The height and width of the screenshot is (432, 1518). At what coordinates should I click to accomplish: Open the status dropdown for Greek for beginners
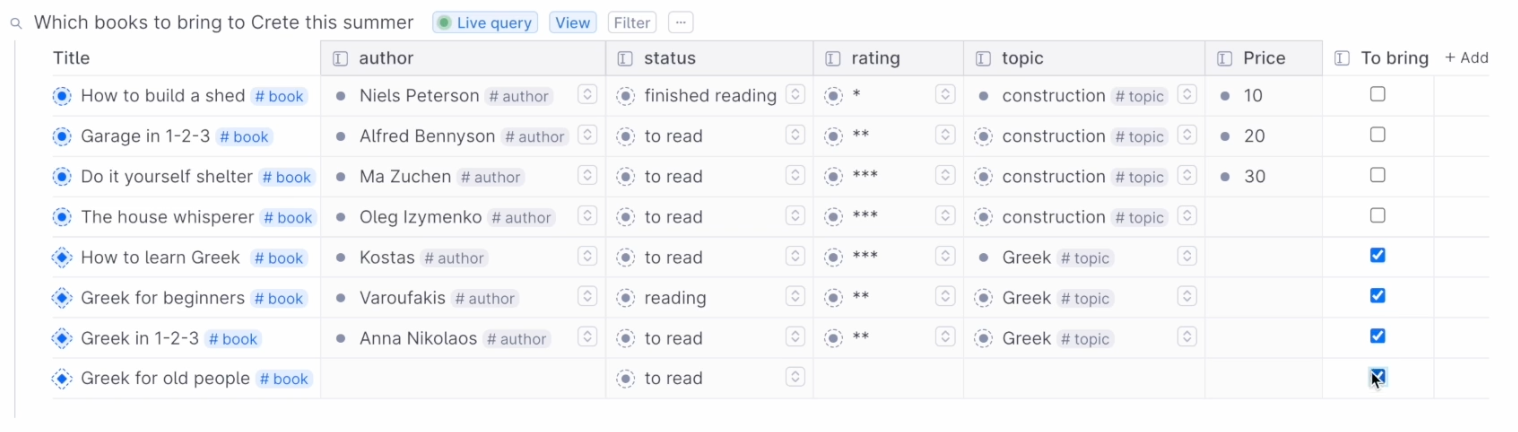(x=795, y=297)
